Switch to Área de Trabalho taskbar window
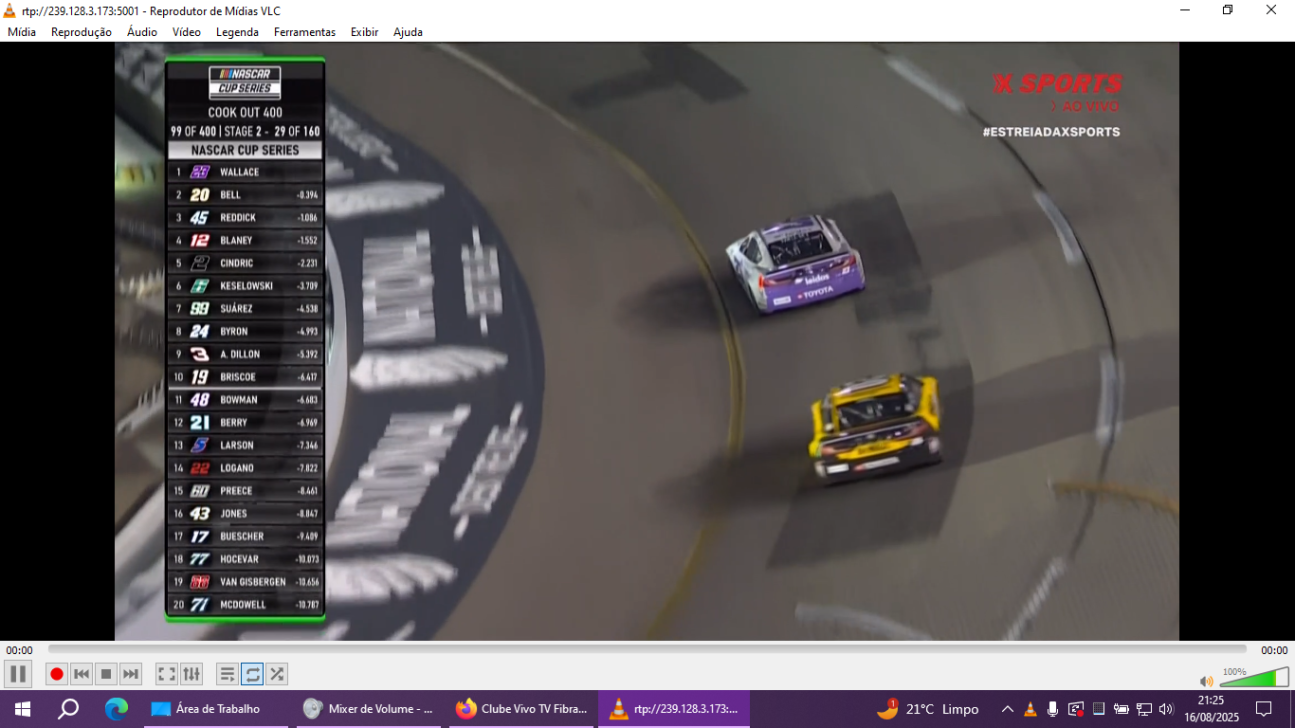 point(216,709)
